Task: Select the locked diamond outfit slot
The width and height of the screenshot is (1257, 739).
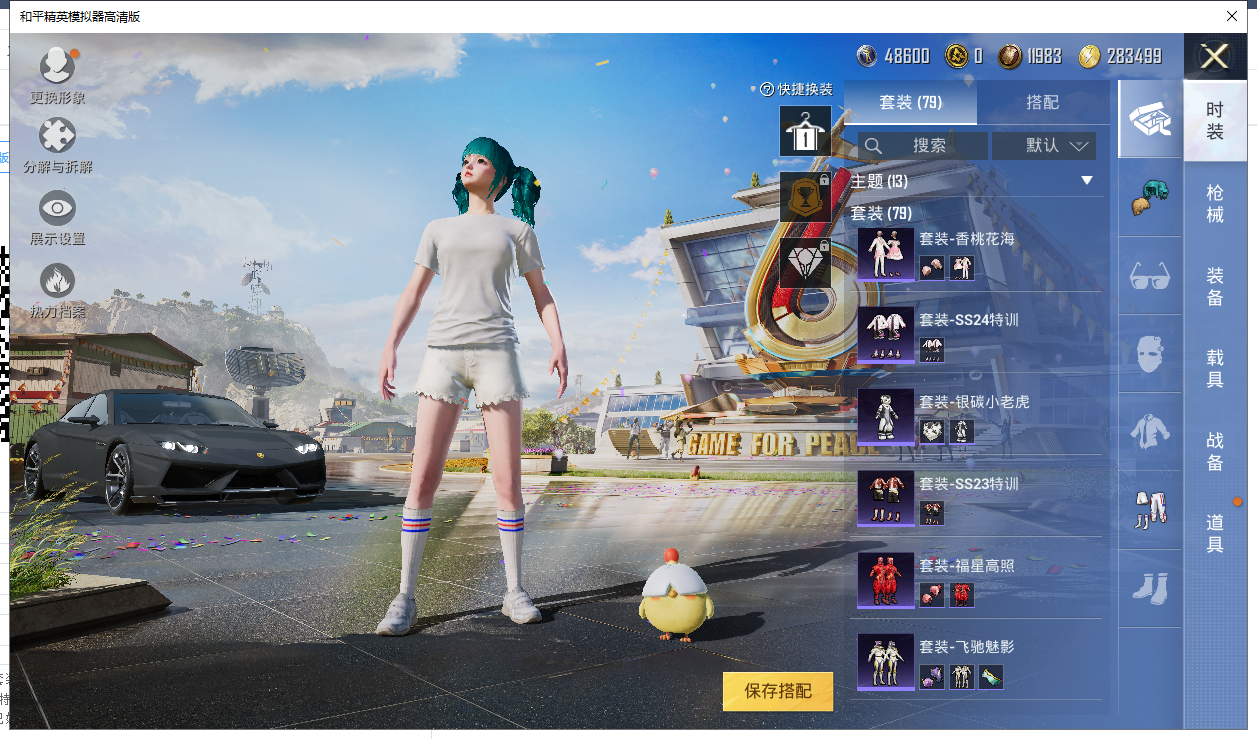Action: coord(805,263)
